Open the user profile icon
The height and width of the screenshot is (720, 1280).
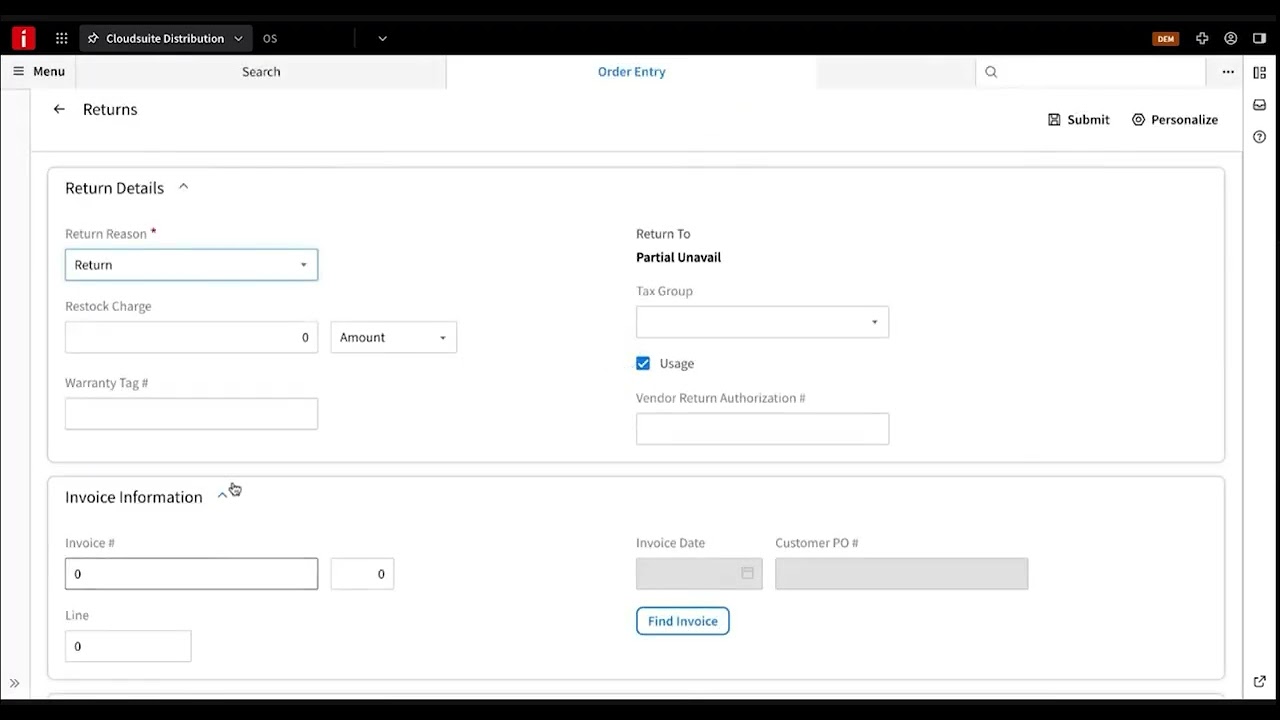pyautogui.click(x=1231, y=38)
